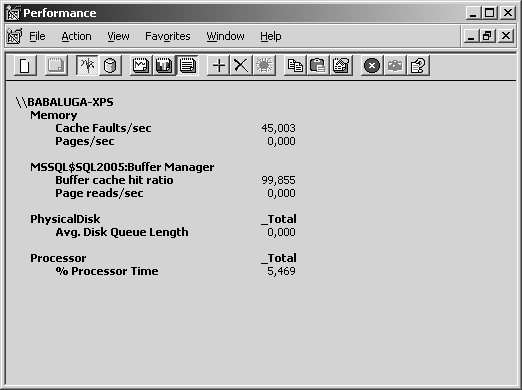522x390 pixels.
Task: Click the Memory object heading
Action: click(54, 115)
